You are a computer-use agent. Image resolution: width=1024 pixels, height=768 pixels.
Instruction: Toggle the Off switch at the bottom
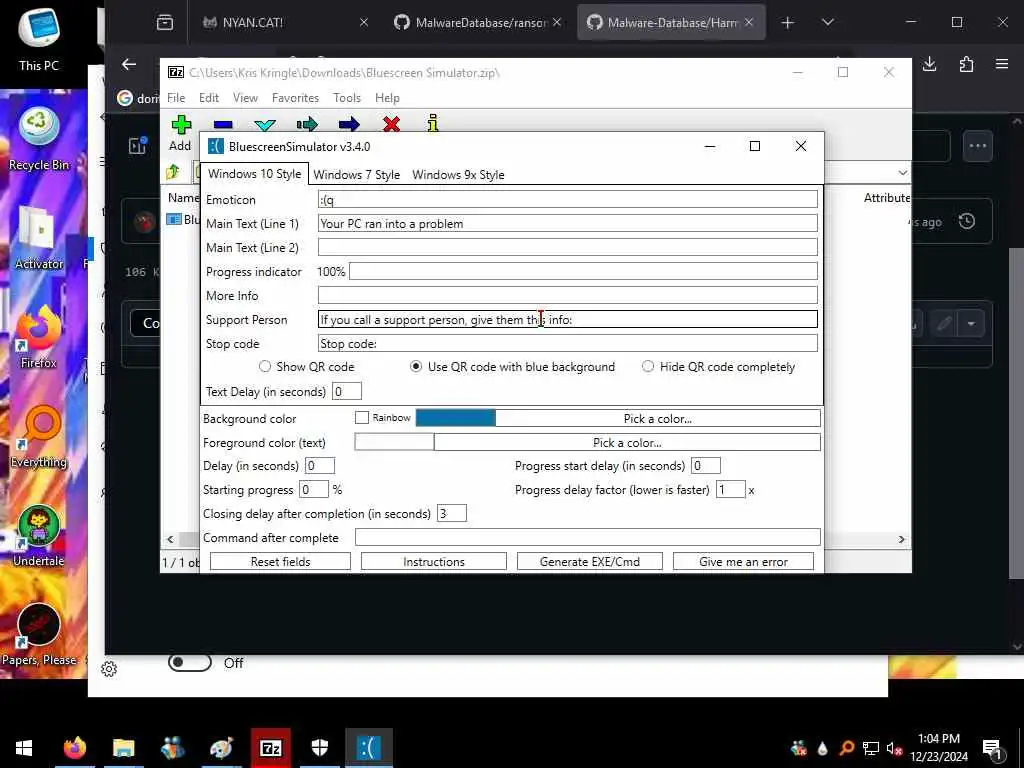pyautogui.click(x=190, y=662)
